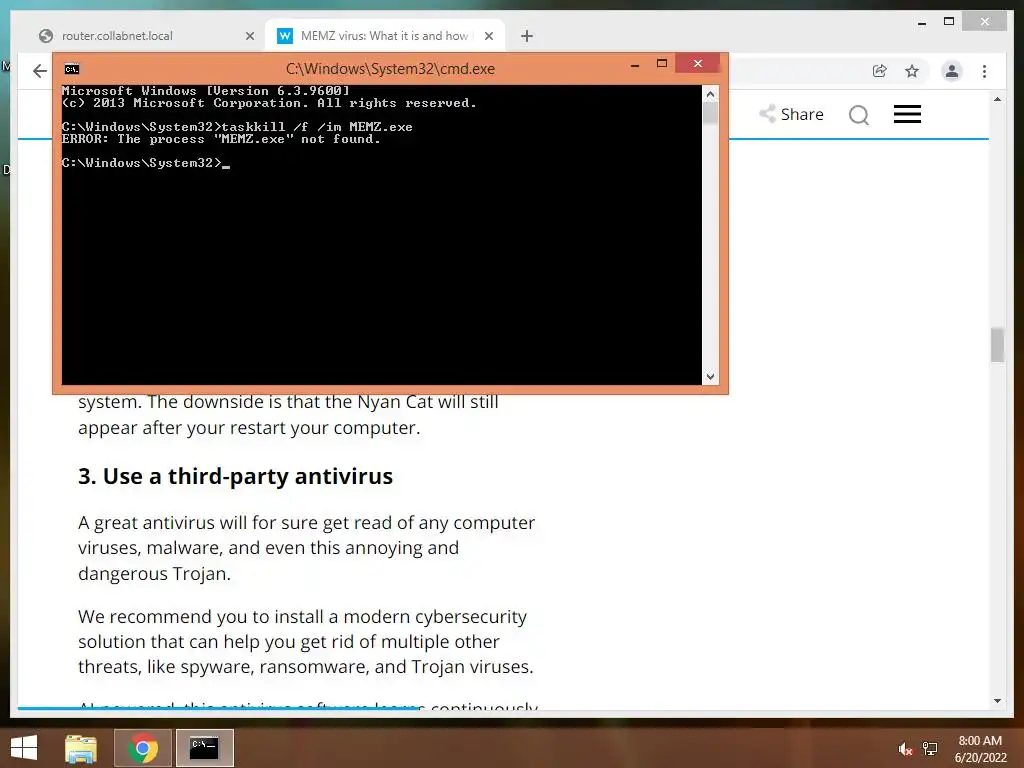Maximize the Chrome window

click(x=949, y=22)
